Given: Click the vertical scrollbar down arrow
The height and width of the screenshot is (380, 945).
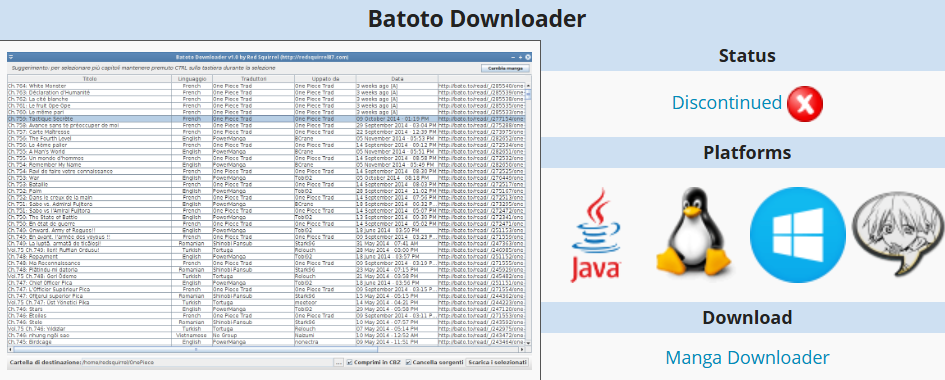Looking at the screenshot, I should pyautogui.click(x=529, y=343).
